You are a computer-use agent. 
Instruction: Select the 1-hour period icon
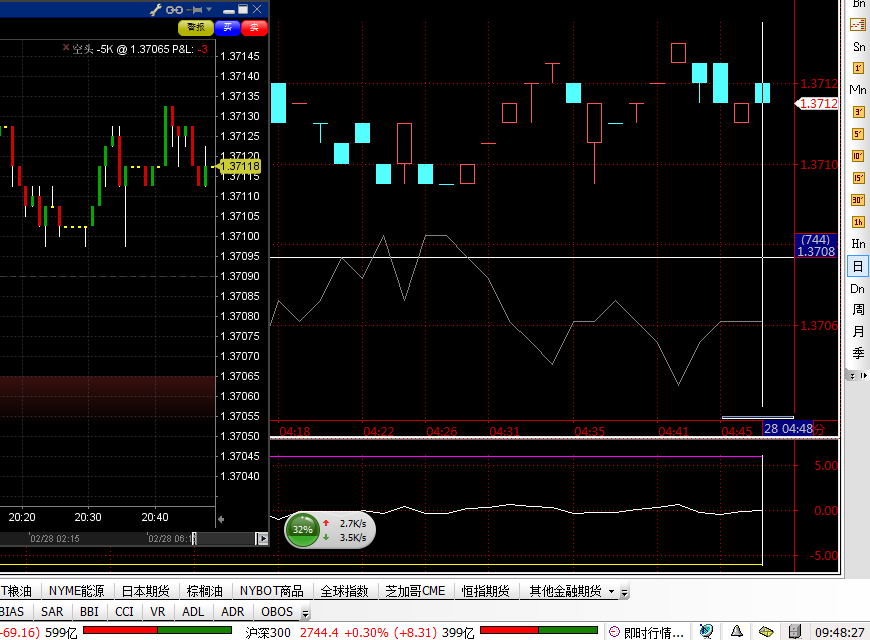[858, 222]
